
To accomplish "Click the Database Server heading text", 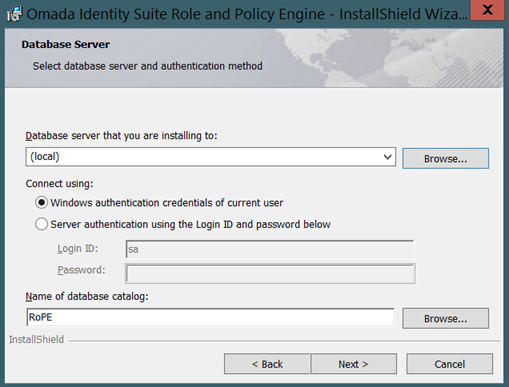I will click(x=66, y=44).
